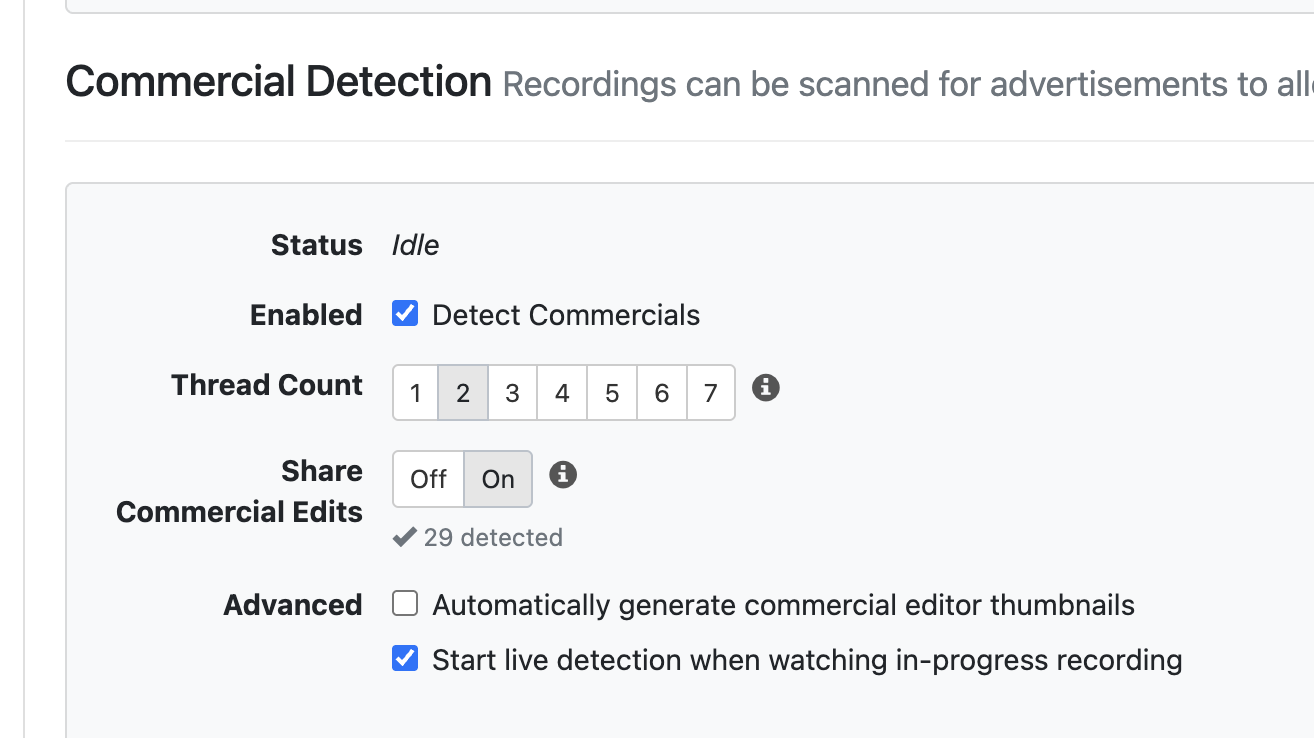Image resolution: width=1314 pixels, height=738 pixels.
Task: Set thread count to 1
Action: click(x=416, y=393)
